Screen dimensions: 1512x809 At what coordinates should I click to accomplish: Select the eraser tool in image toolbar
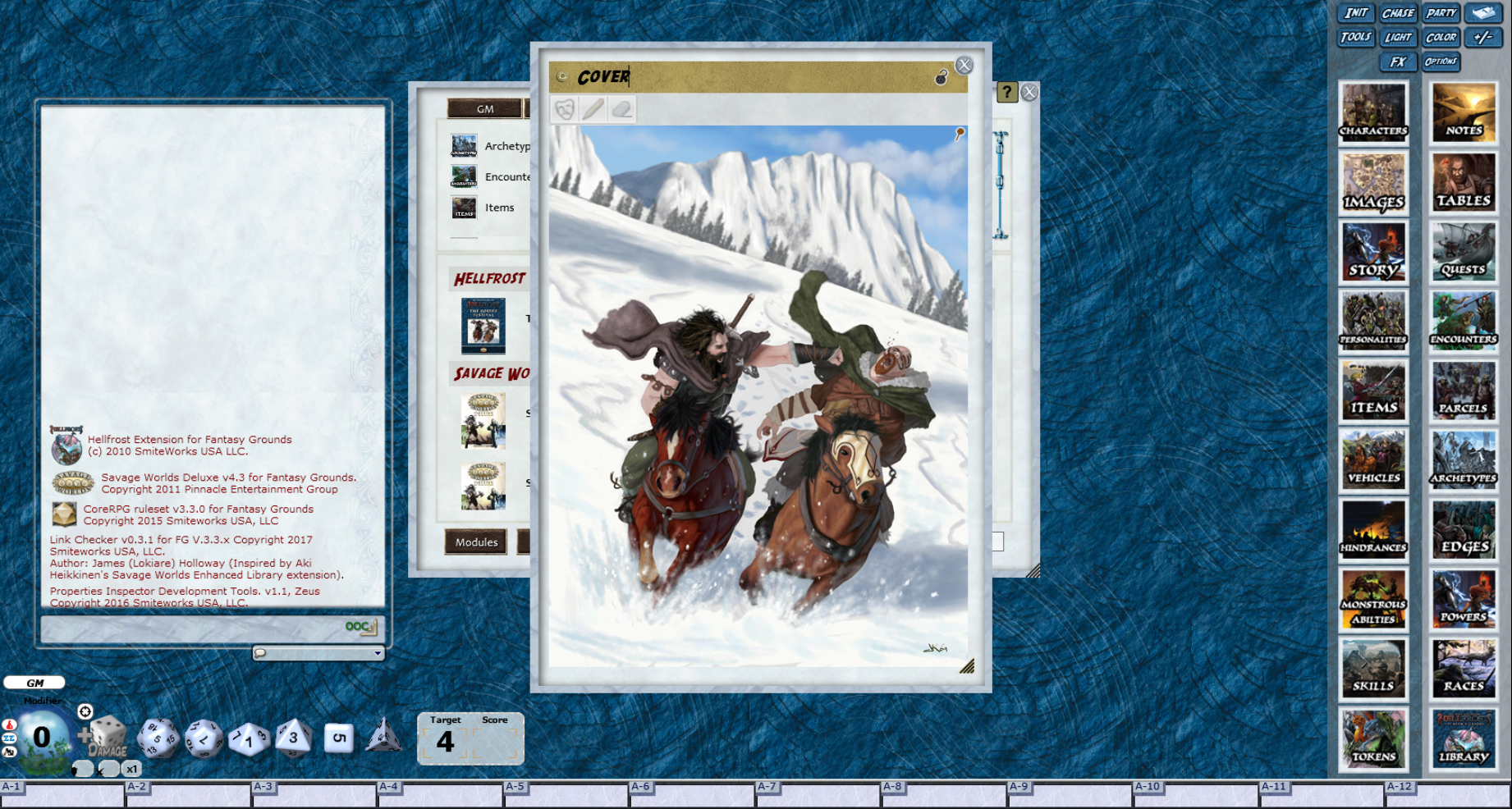[622, 109]
